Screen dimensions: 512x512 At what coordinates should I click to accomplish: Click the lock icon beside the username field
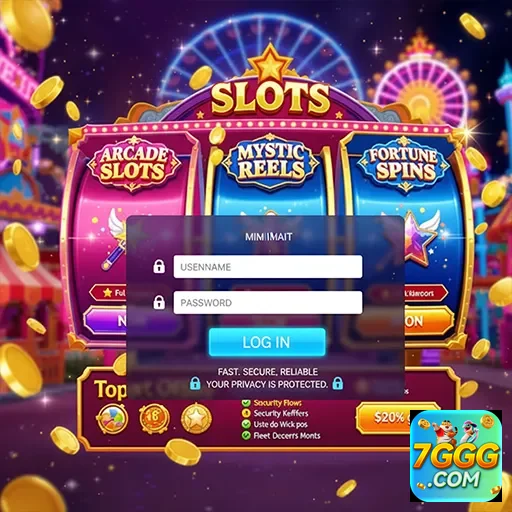tap(159, 266)
